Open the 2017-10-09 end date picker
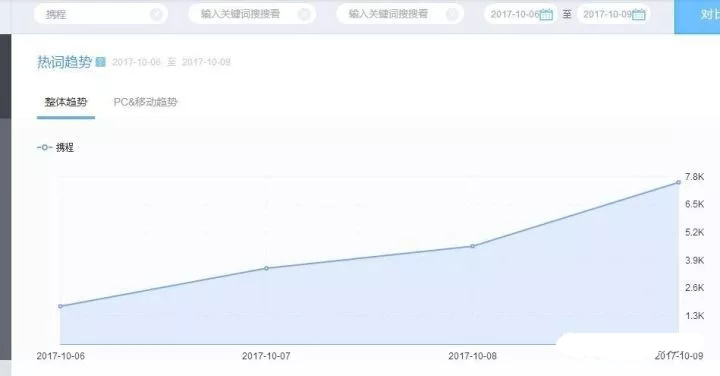Viewport: 720px width, 376px height. [x=613, y=14]
